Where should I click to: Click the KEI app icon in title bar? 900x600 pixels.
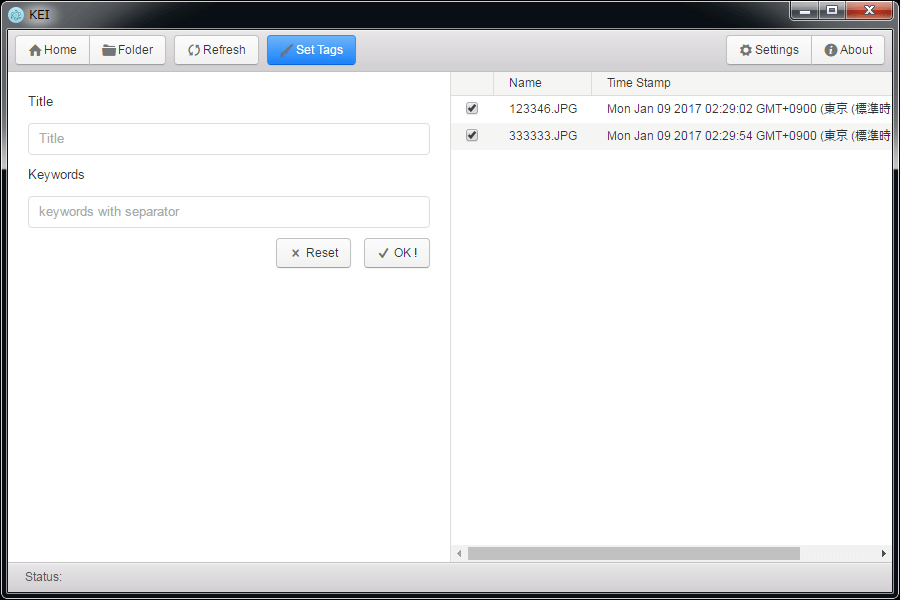point(16,14)
